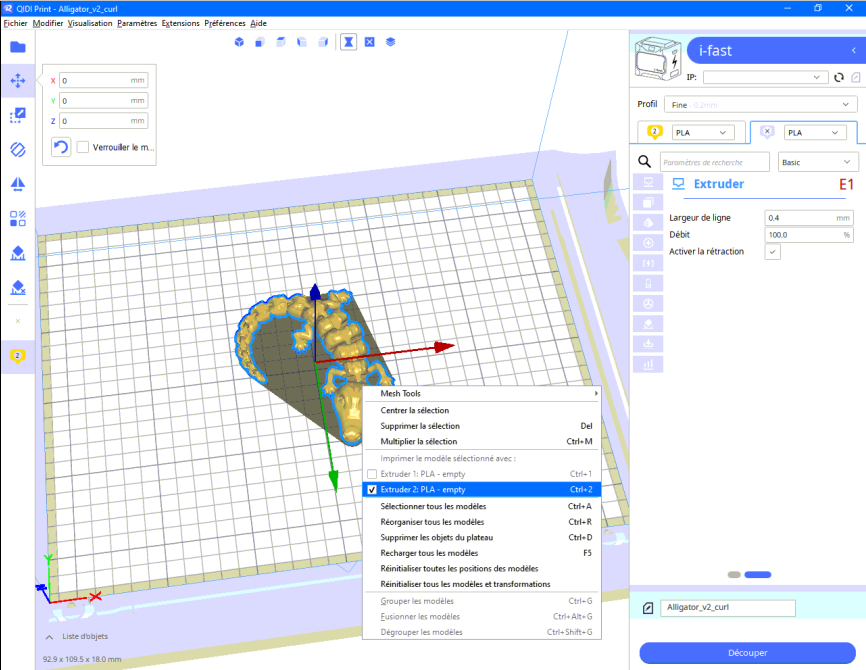Switch to the left side view cube
The width and height of the screenshot is (866, 670).
[x=302, y=42]
